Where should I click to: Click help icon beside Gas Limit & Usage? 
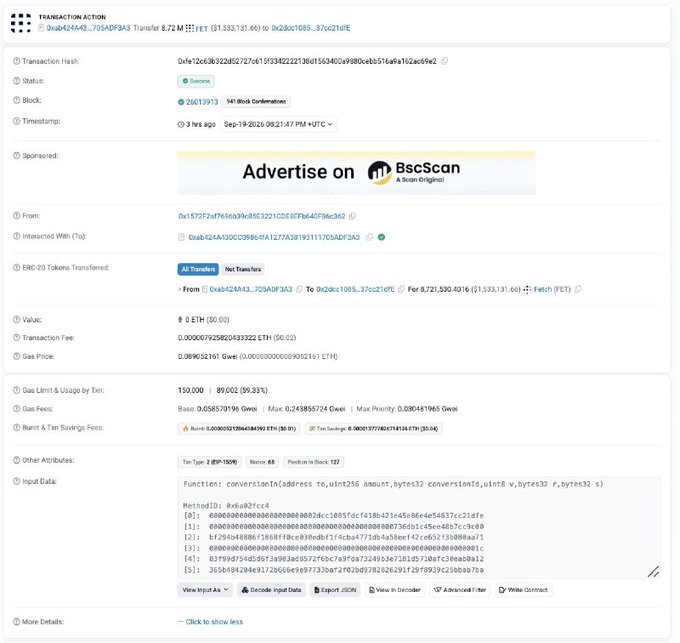click(x=16, y=390)
